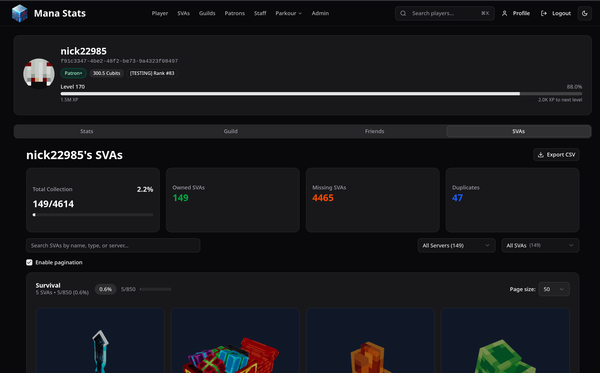Expand the Parkour menu dropdown
600x373 pixels.
click(289, 13)
